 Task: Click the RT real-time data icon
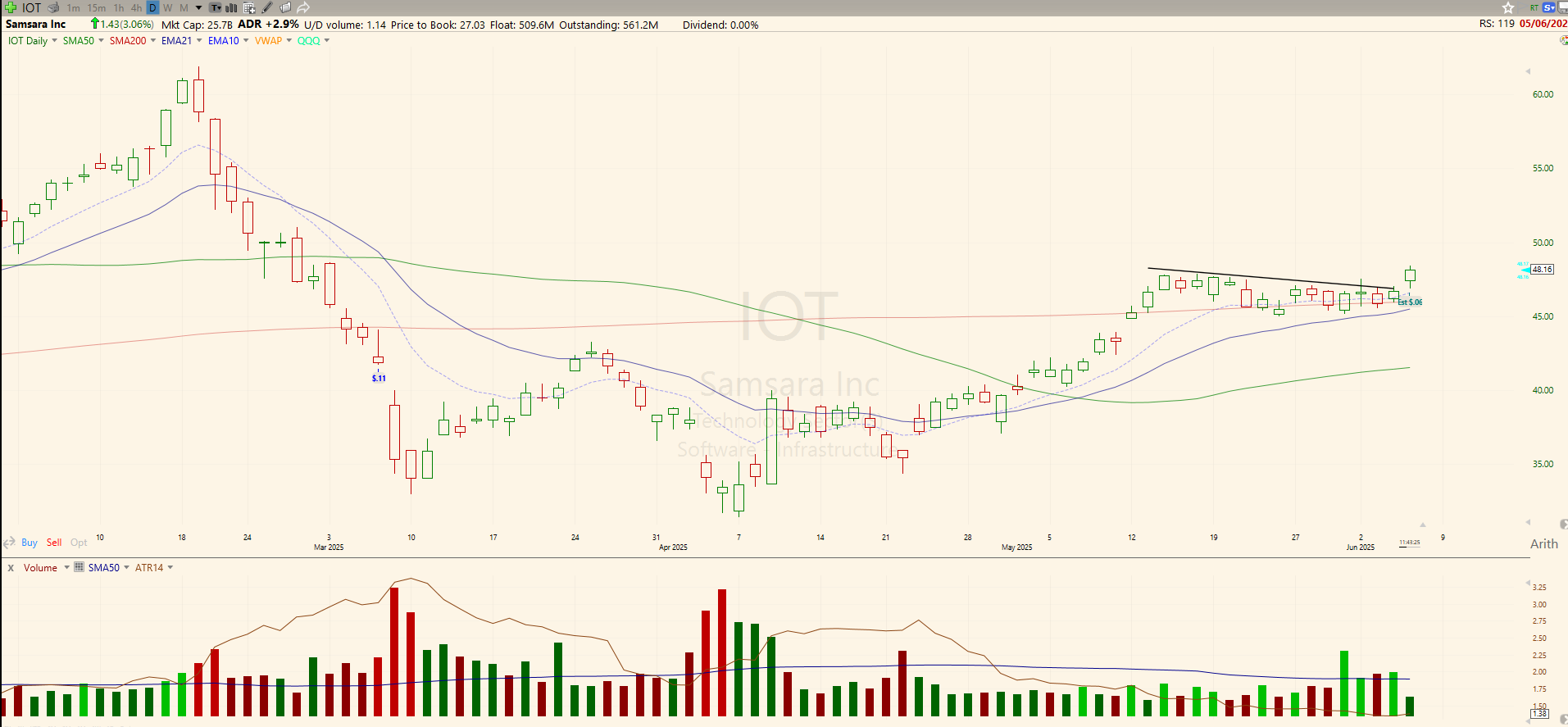click(x=1534, y=7)
